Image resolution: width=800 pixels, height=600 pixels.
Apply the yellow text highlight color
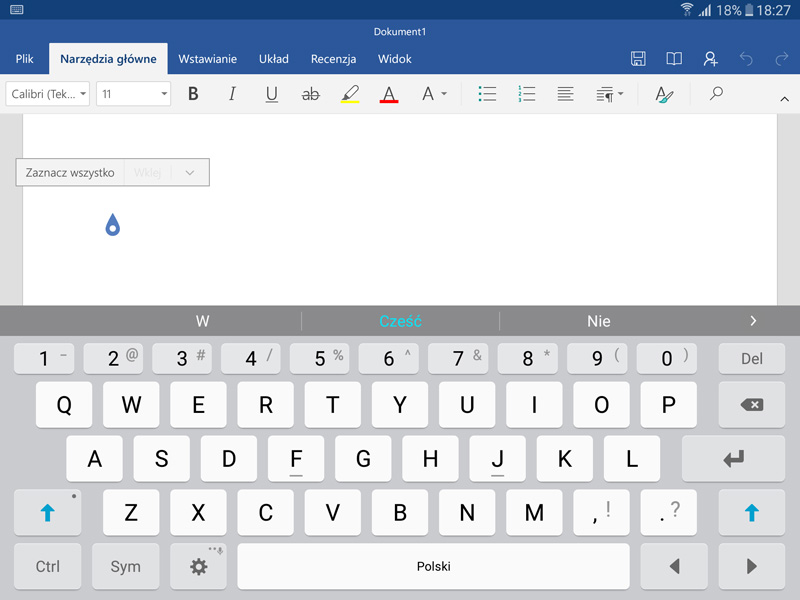pos(350,94)
